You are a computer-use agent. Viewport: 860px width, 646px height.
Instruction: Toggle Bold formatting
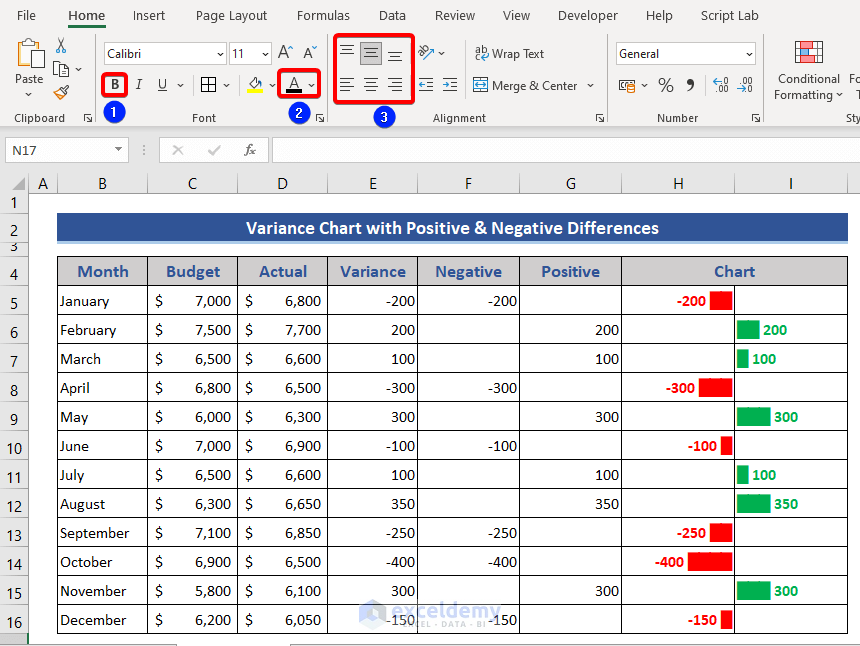pos(115,84)
